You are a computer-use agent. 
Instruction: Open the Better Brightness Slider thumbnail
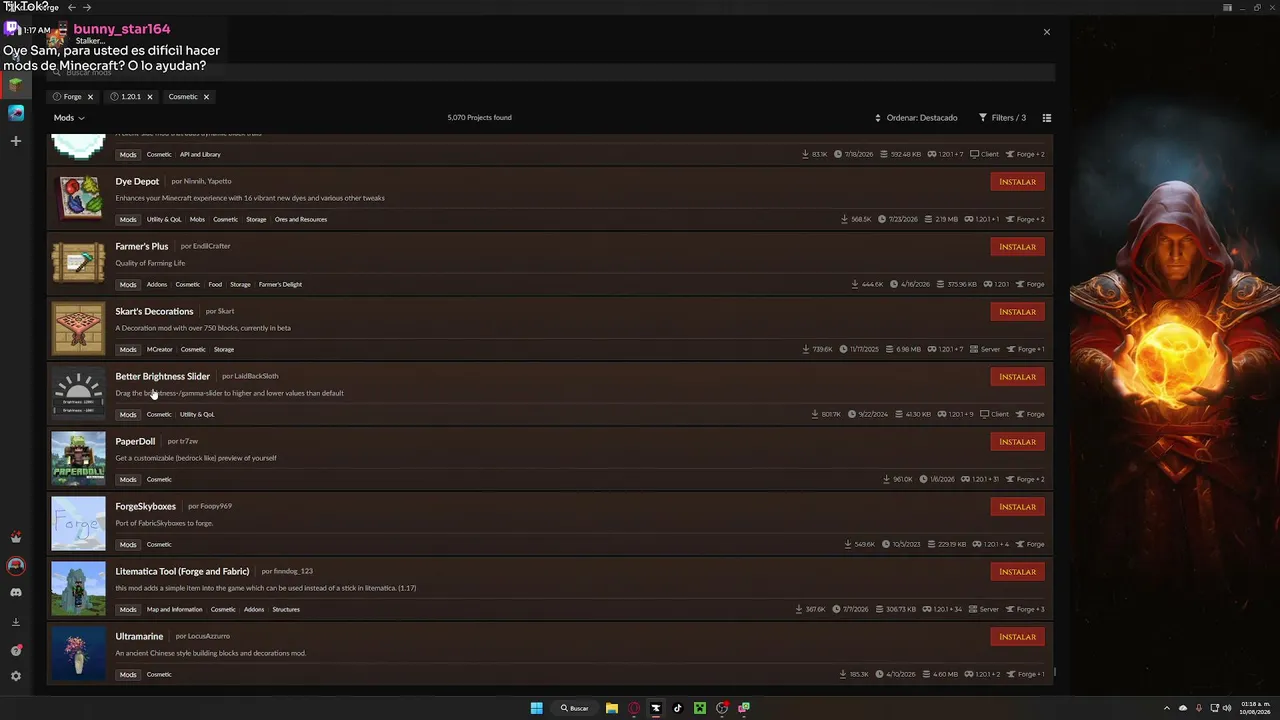[x=78, y=393]
